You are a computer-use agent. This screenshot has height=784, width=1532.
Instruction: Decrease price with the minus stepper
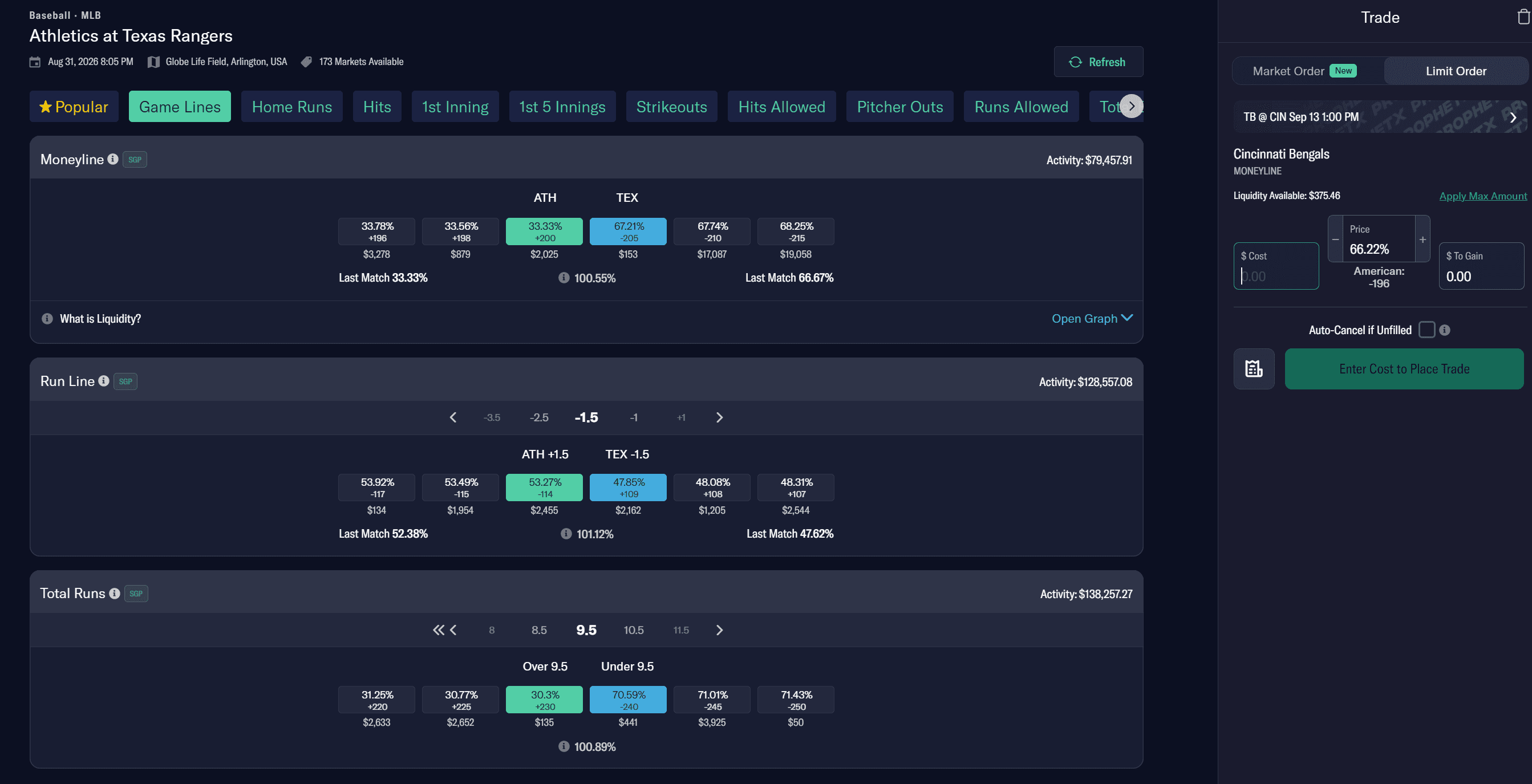tap(1335, 239)
